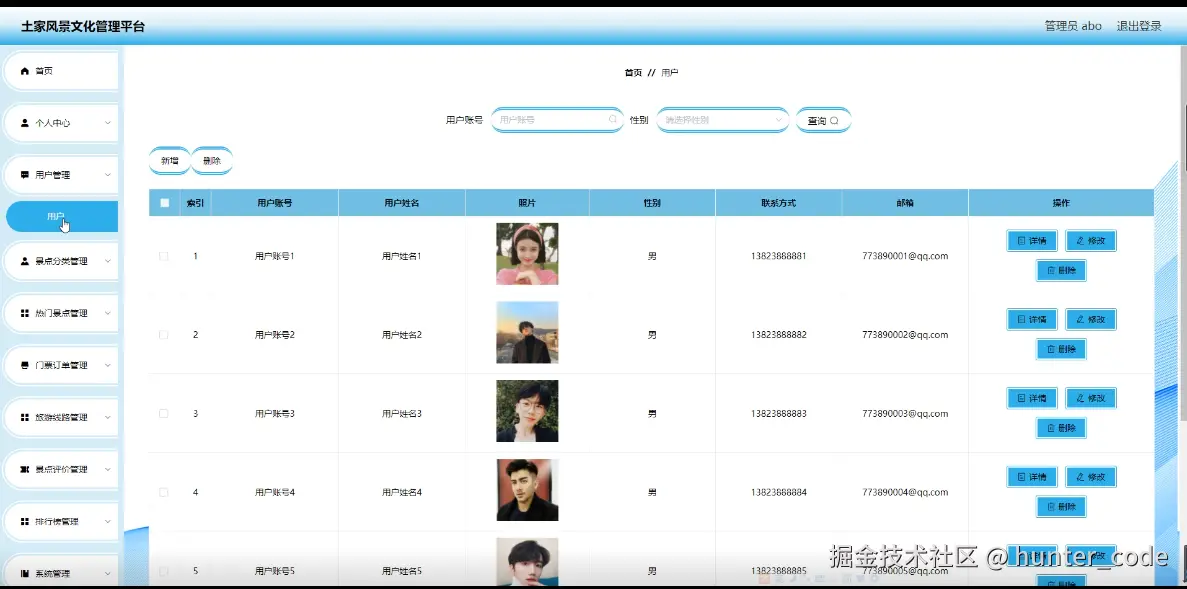Viewport: 1187px width, 589px height.
Task: Open 详情 for 用户账号3
Action: coord(1032,398)
